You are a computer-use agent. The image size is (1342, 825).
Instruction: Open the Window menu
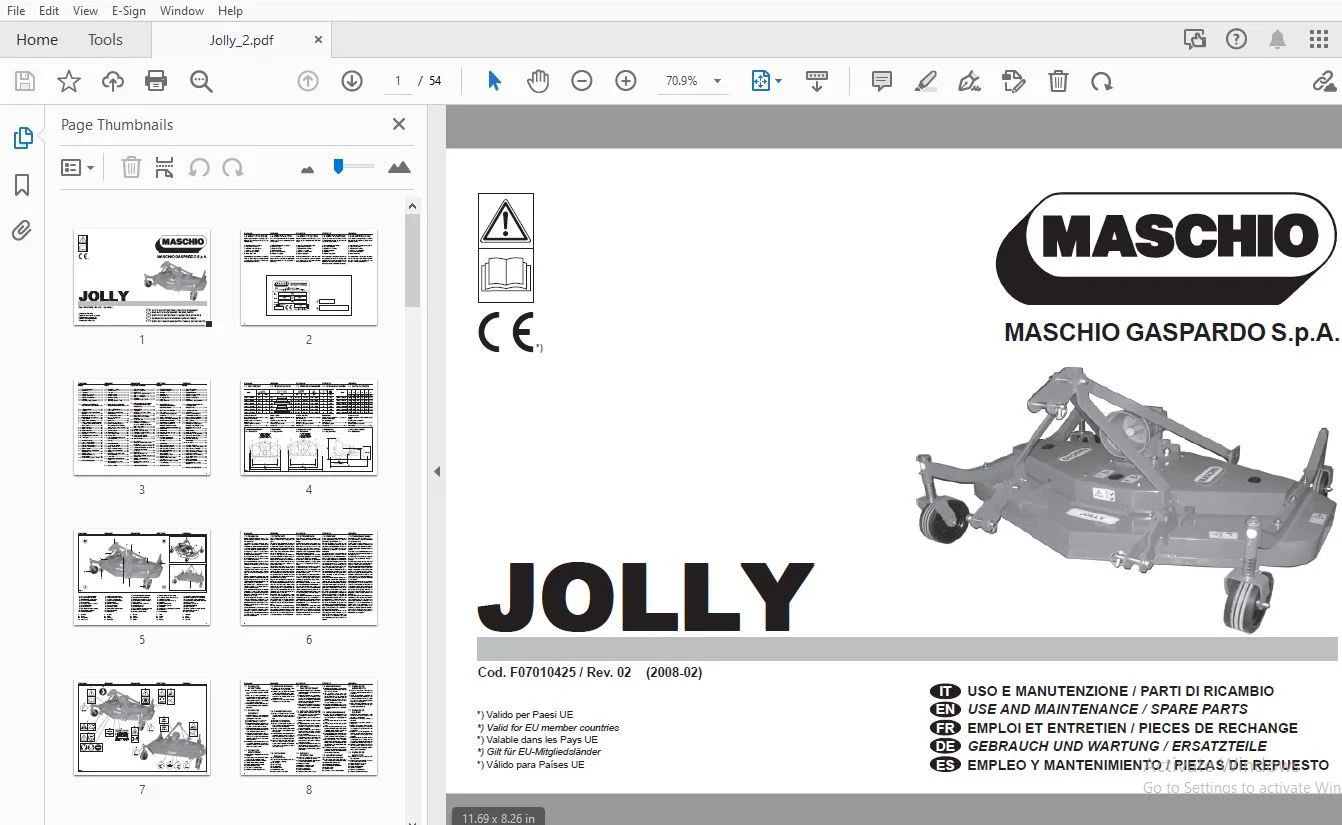pyautogui.click(x=181, y=11)
